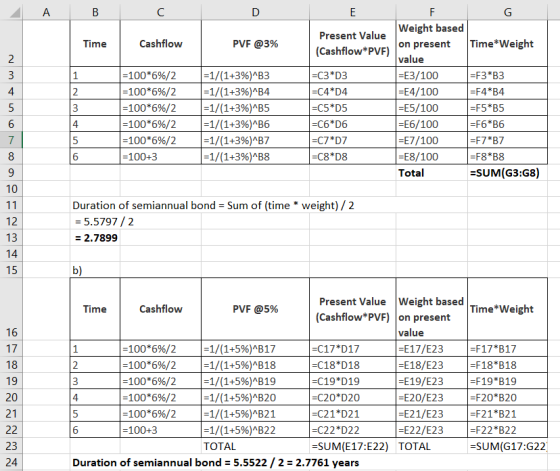
Task: Select cell with formula =1/(1+5%)^B17
Action: [x=255, y=349]
